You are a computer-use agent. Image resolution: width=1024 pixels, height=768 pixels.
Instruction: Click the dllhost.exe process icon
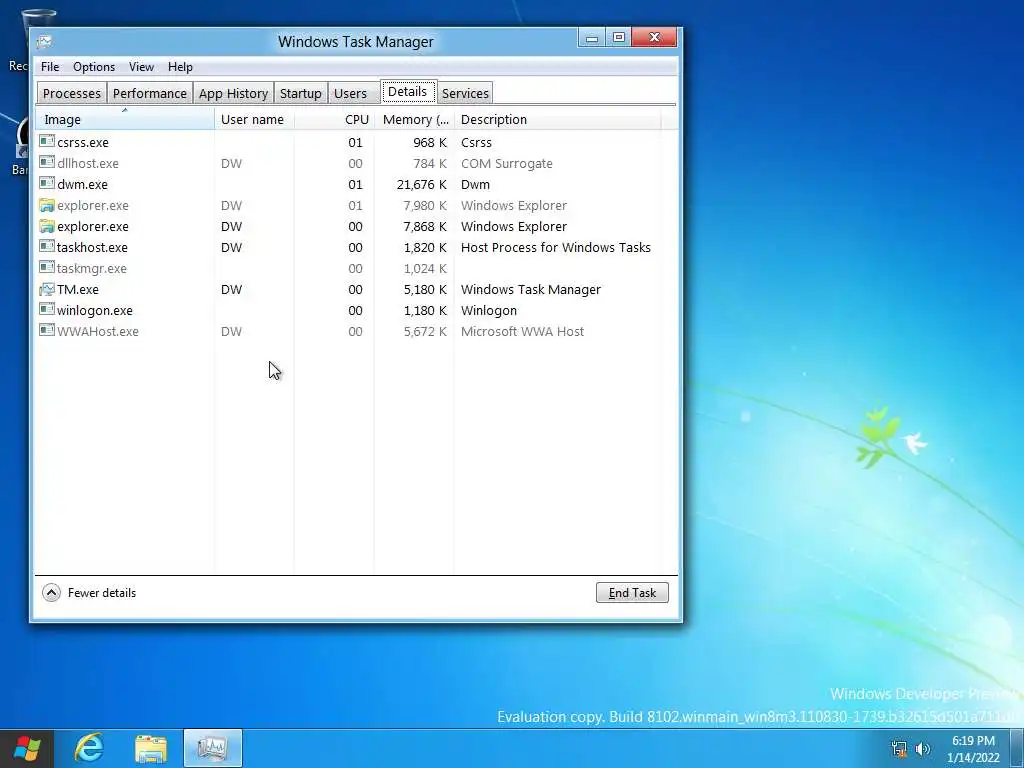point(47,162)
